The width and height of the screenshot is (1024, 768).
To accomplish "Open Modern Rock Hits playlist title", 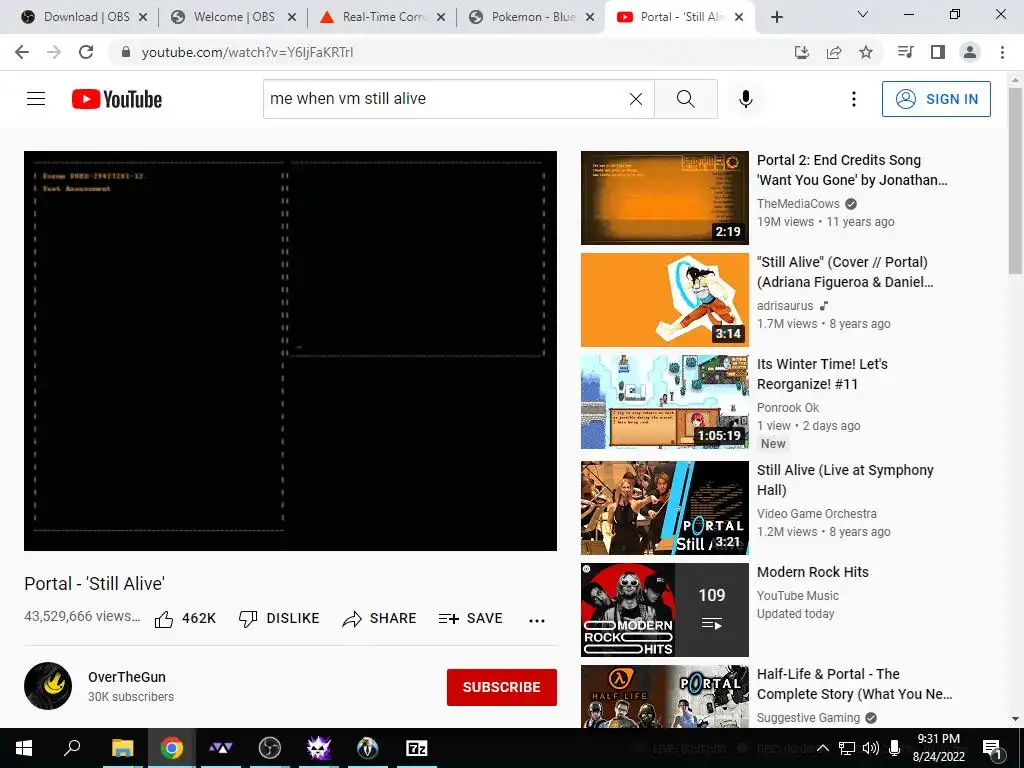I will pos(812,572).
